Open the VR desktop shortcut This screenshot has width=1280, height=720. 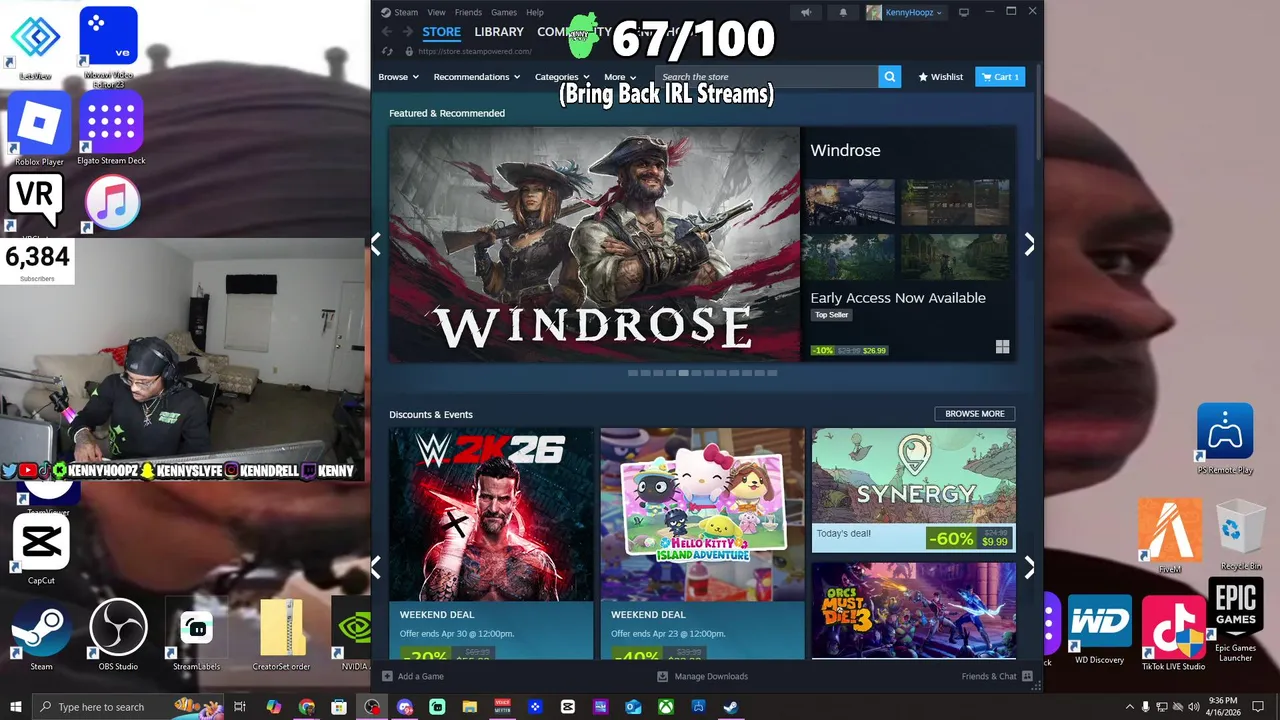[35, 203]
